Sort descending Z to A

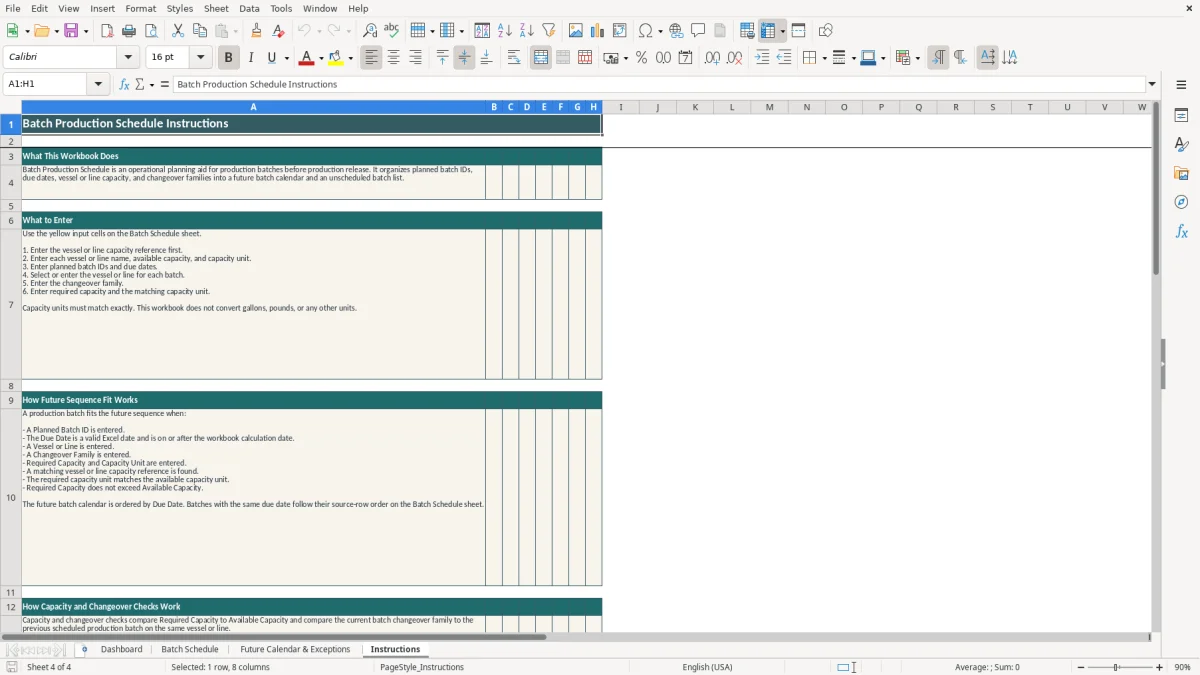point(527,31)
